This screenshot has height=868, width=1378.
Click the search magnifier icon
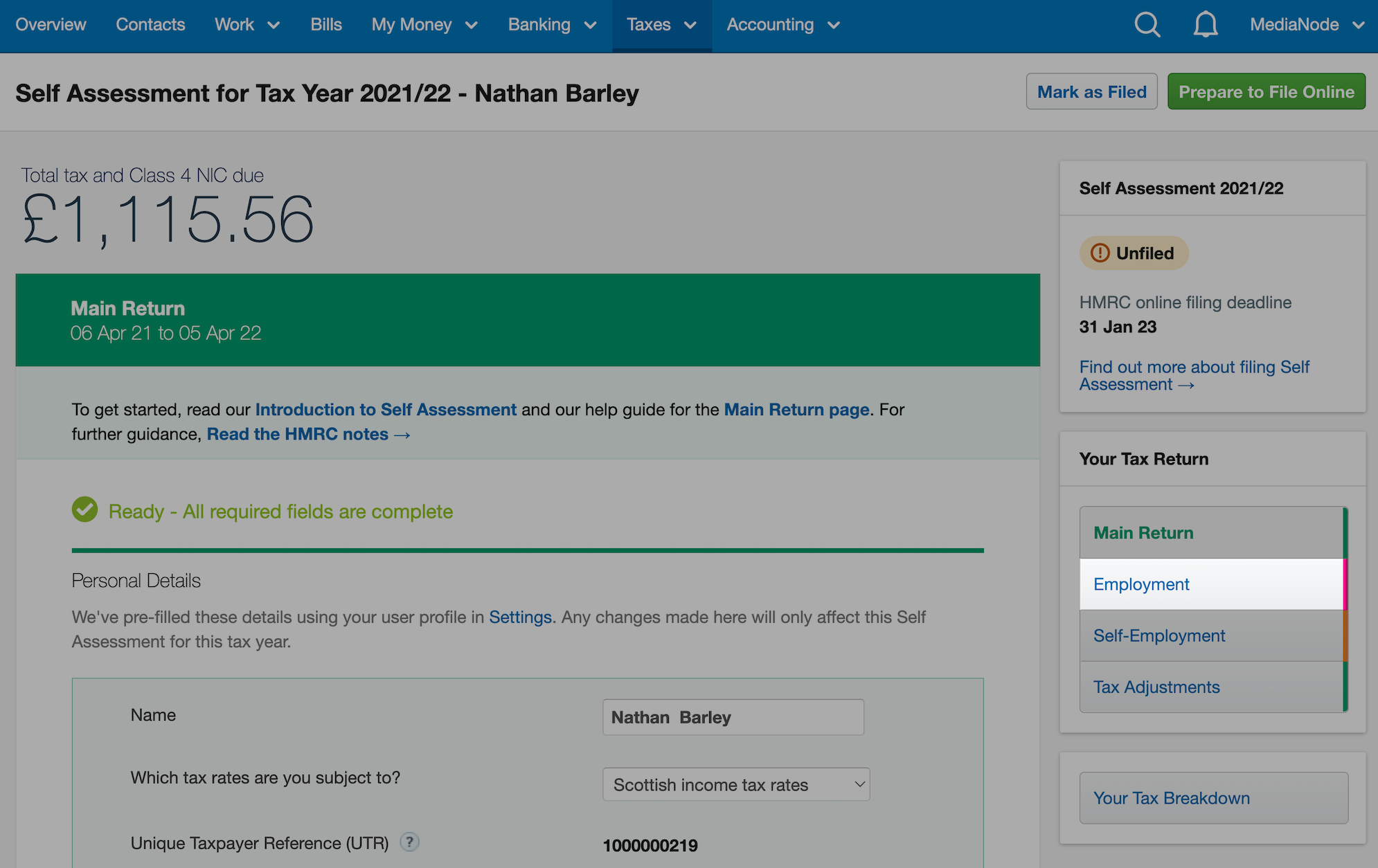[x=1147, y=25]
